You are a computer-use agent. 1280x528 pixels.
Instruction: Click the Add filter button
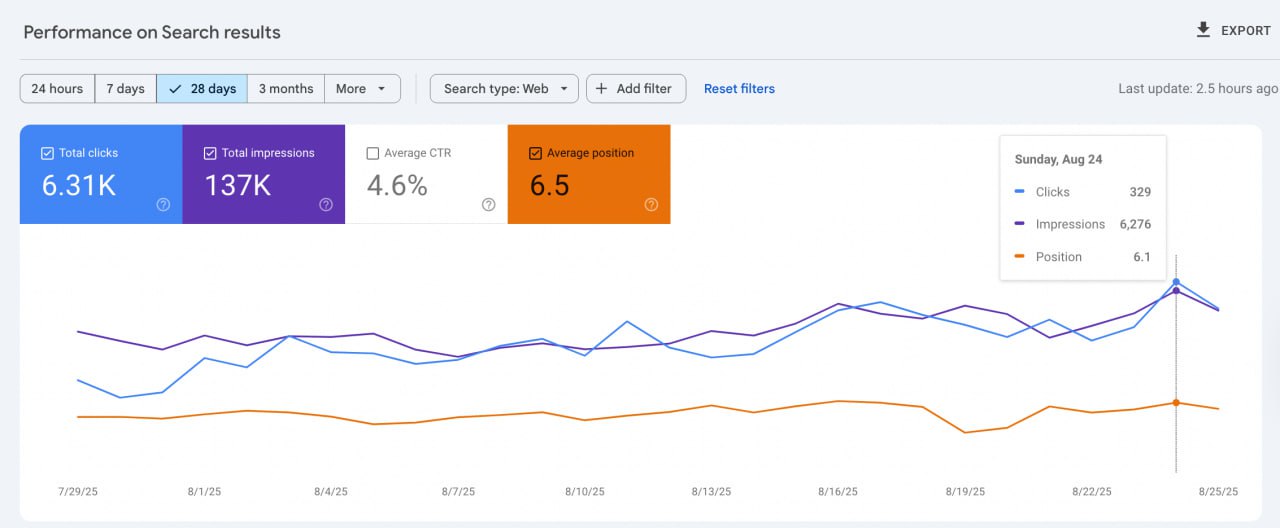(x=636, y=89)
